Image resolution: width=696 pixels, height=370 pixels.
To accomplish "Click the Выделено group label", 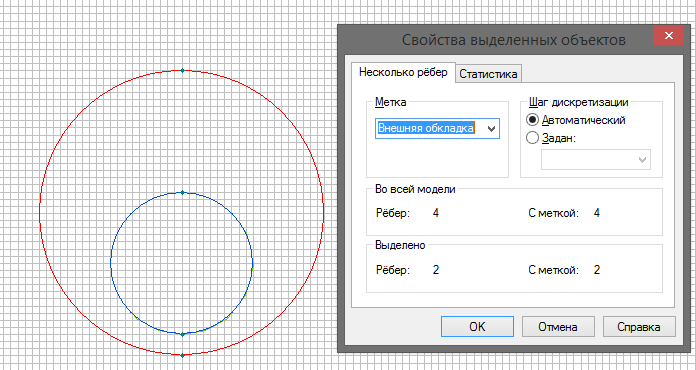I will [400, 245].
